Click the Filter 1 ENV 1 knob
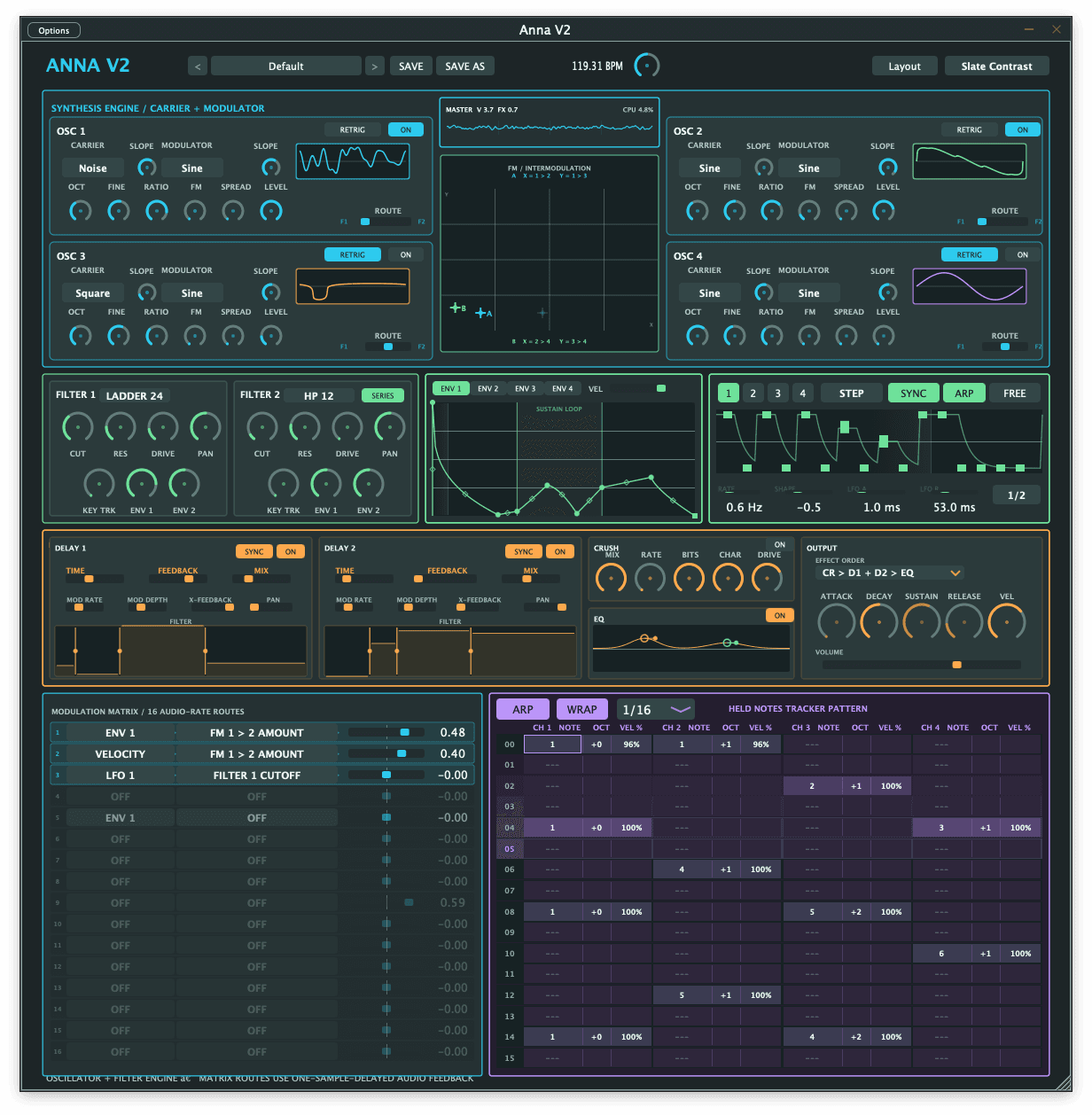Image resolution: width=1092 pixels, height=1115 pixels. [x=142, y=485]
